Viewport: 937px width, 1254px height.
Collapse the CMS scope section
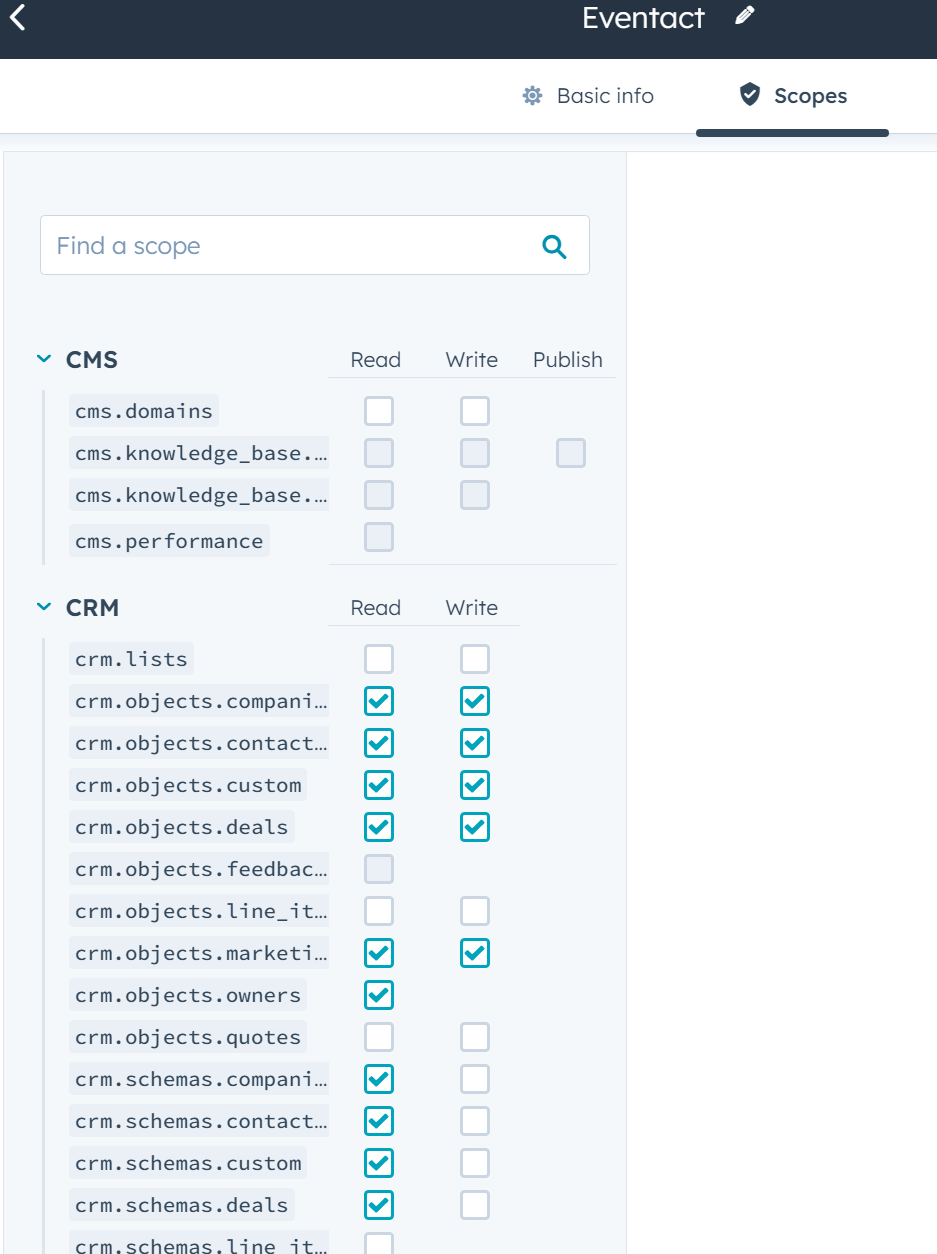43,359
